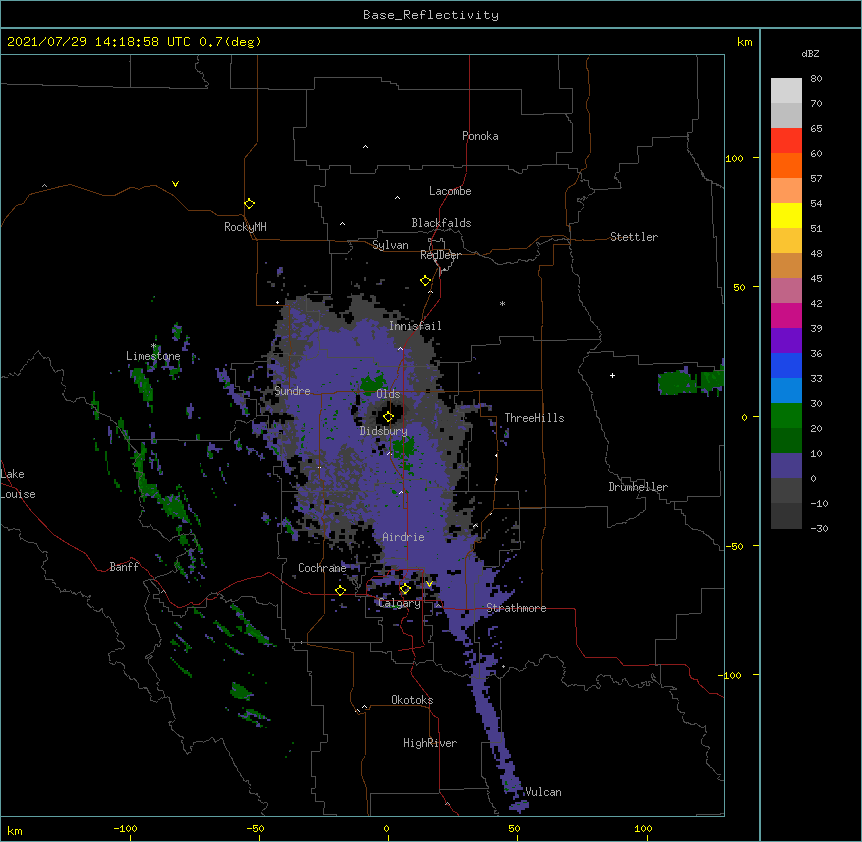The height and width of the screenshot is (842, 862).
Task: Click the yellow diamond marker near RockyMH
Action: tap(249, 204)
